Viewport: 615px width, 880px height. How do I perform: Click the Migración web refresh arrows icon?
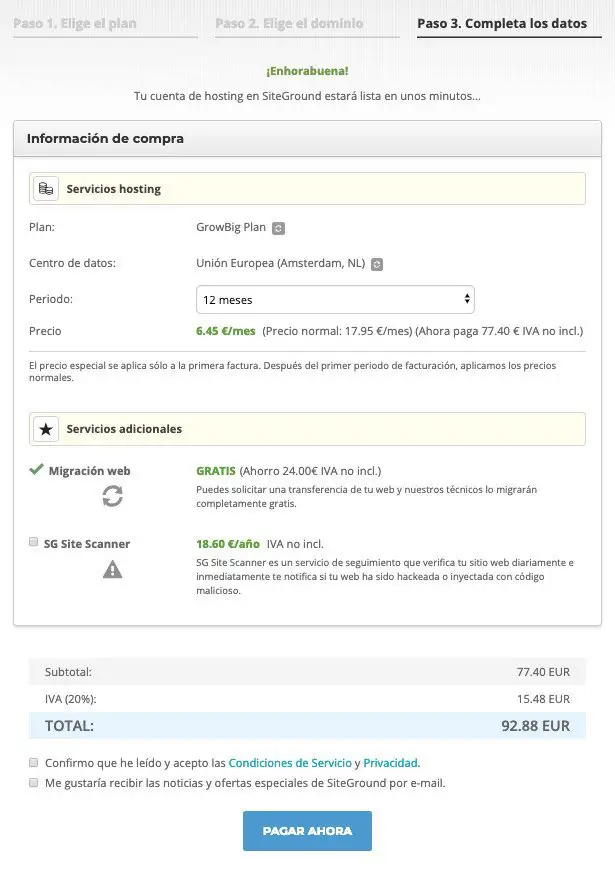tap(112, 496)
